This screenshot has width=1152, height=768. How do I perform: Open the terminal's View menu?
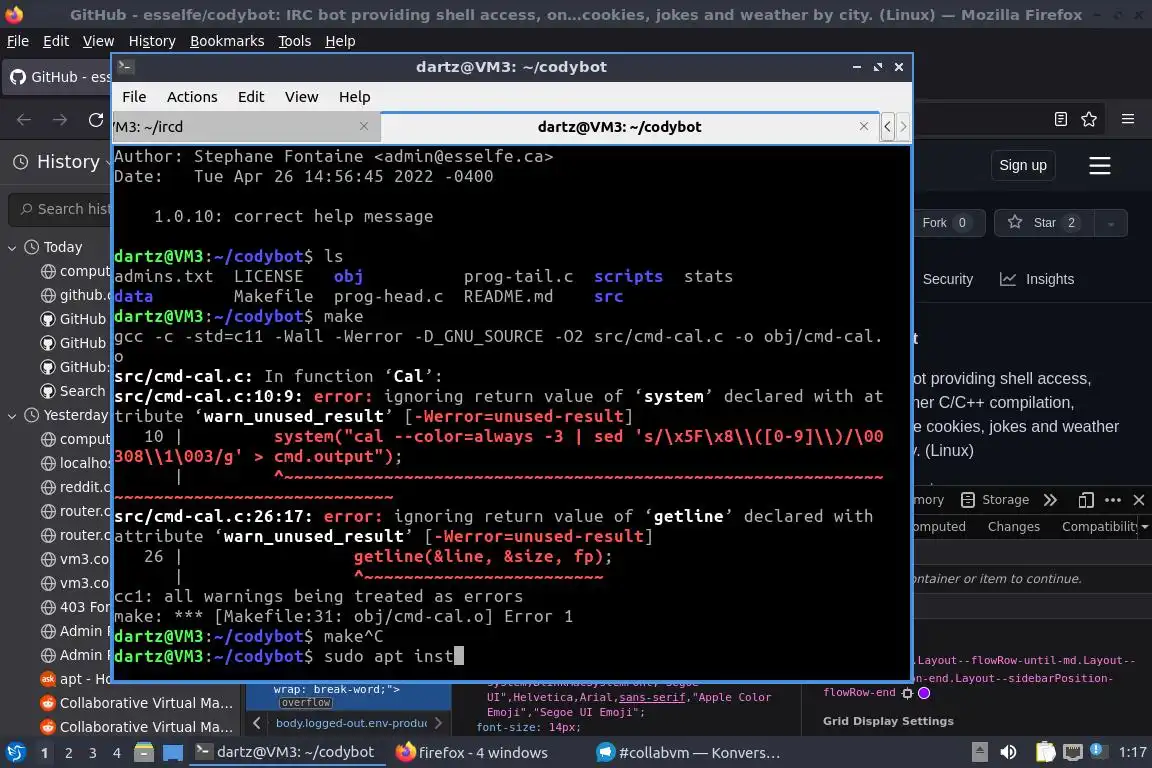pos(301,97)
